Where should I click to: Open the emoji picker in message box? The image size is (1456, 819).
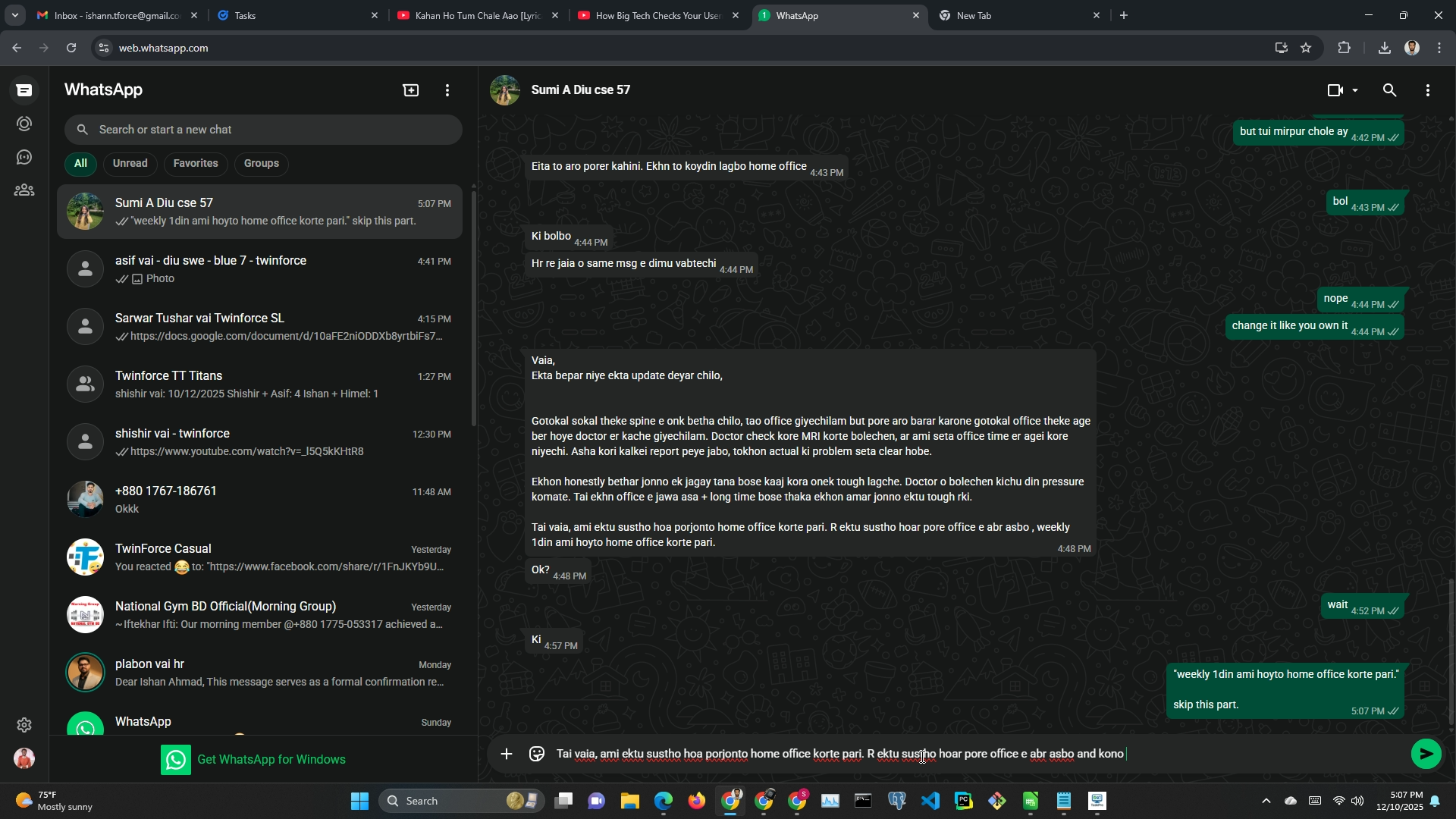click(537, 754)
